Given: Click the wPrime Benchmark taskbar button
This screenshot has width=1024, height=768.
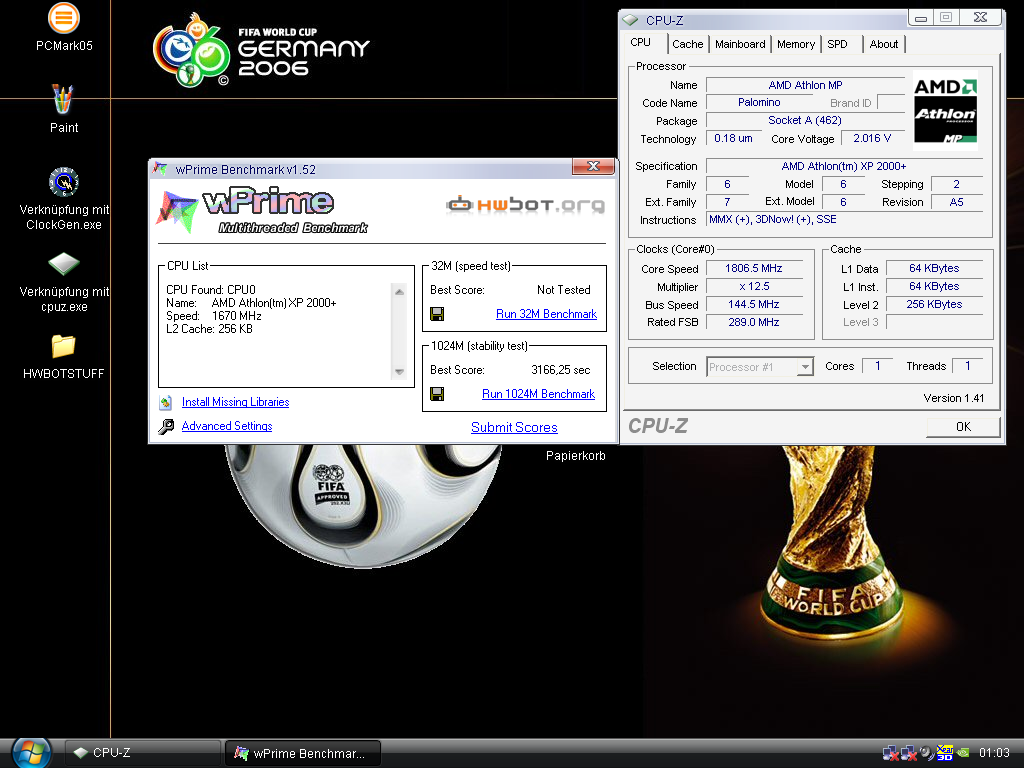Looking at the screenshot, I should tap(303, 753).
